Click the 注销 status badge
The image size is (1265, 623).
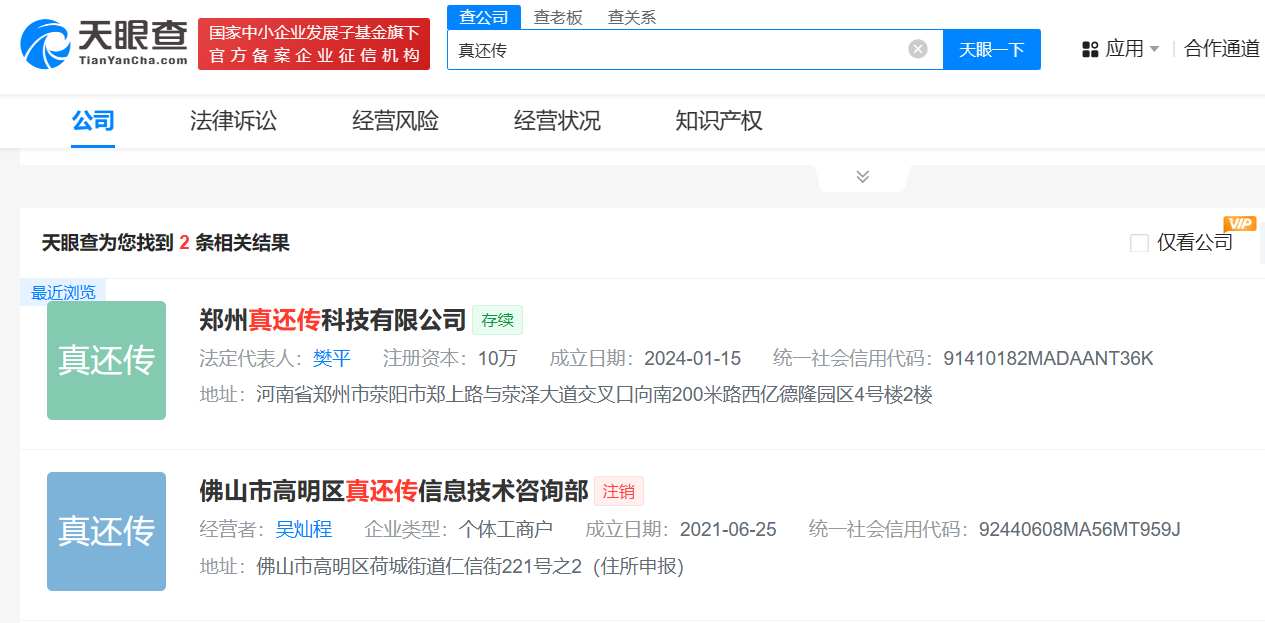coord(618,491)
